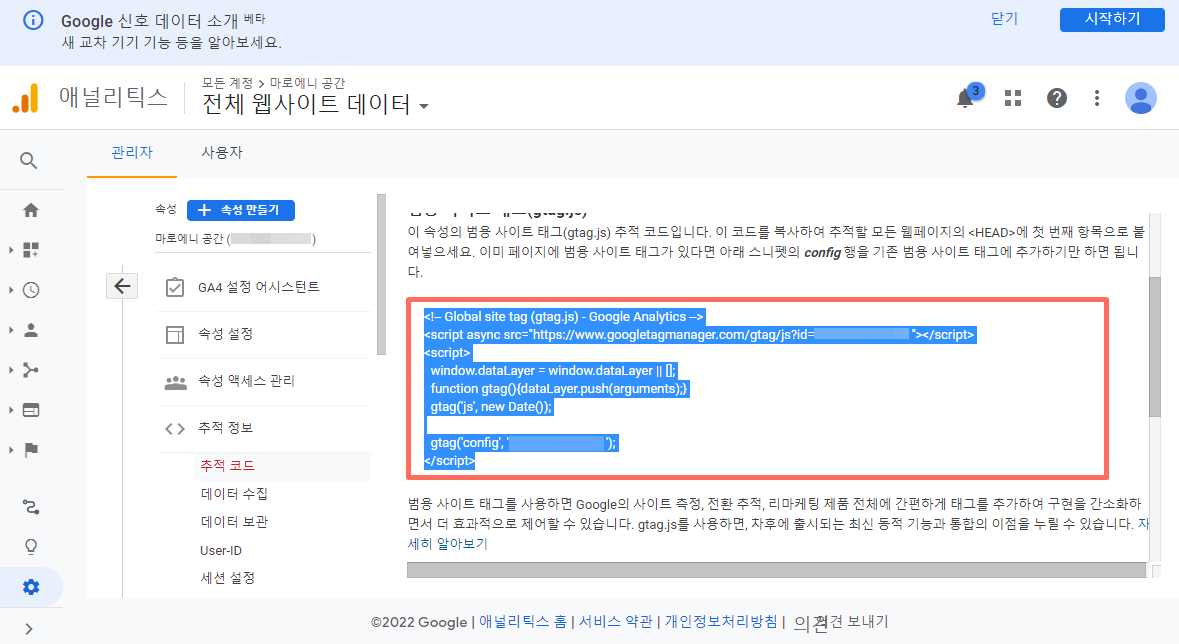Viewport: 1179px width, 644px height.
Task: Dismiss banner with 닫기 link
Action: click(1004, 19)
